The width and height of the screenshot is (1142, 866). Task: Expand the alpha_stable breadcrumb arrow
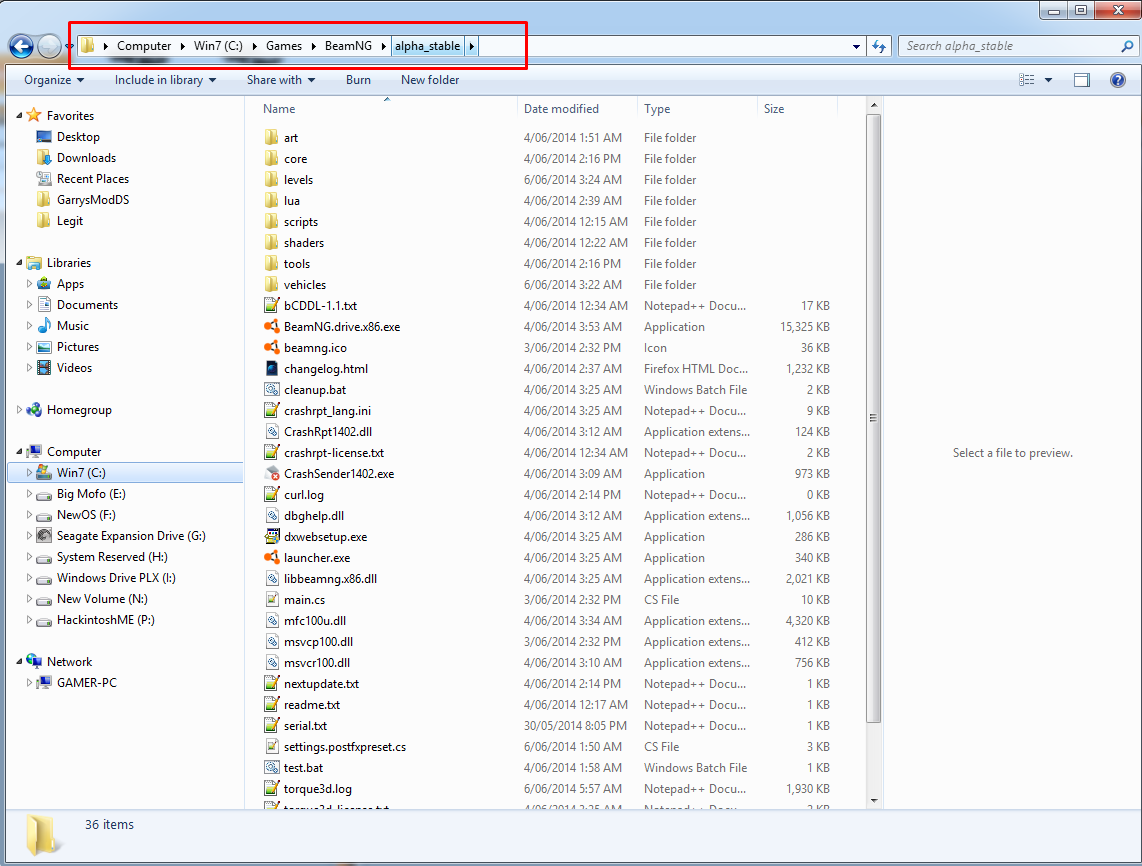471,46
